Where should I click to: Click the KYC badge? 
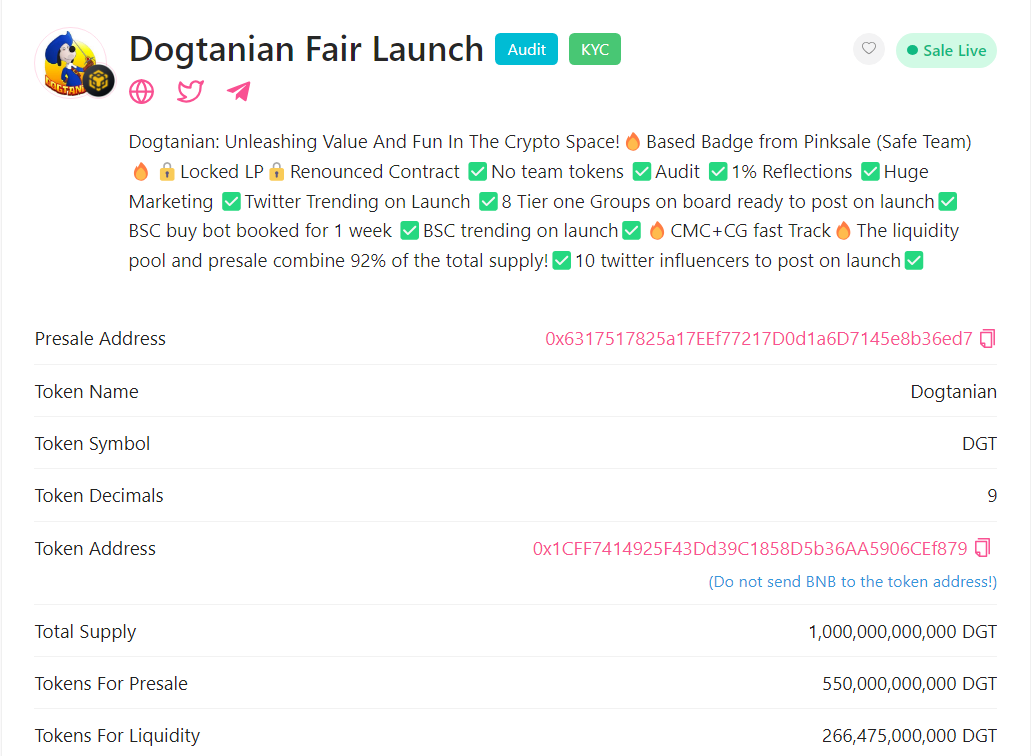tap(594, 49)
